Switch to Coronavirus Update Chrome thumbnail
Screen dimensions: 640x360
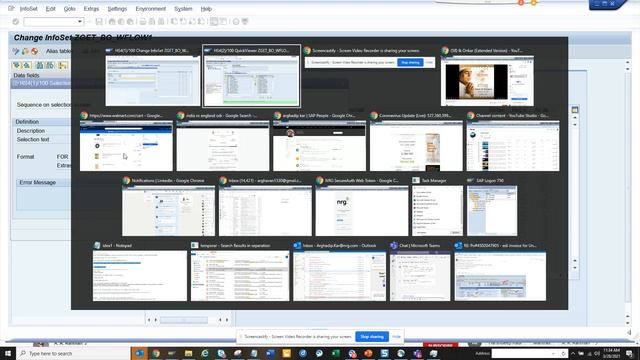pos(416,142)
